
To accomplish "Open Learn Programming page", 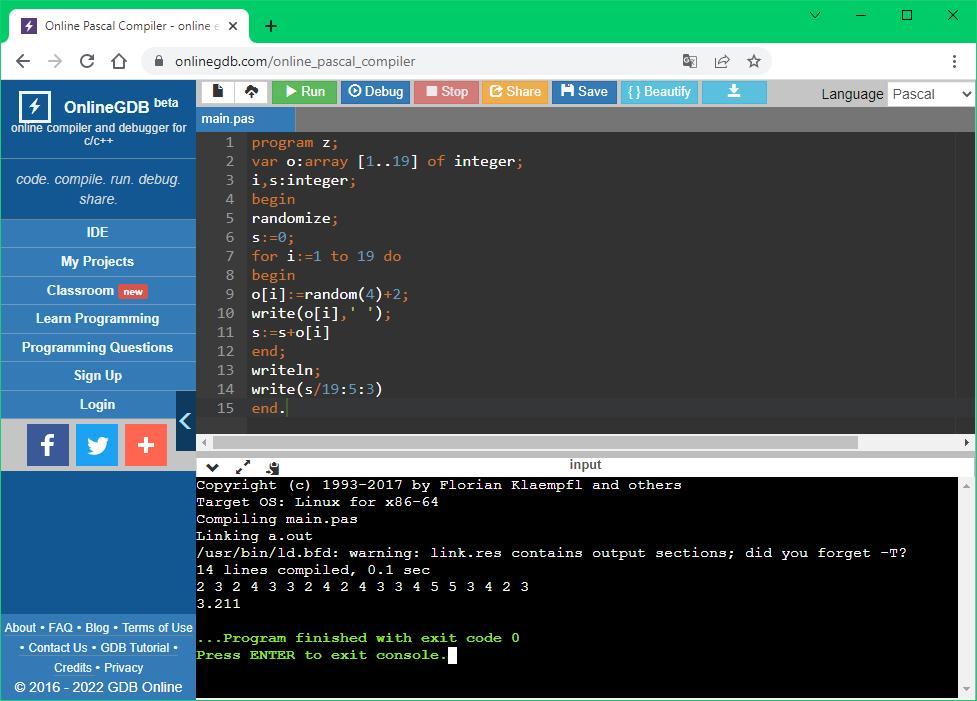I will point(98,319).
